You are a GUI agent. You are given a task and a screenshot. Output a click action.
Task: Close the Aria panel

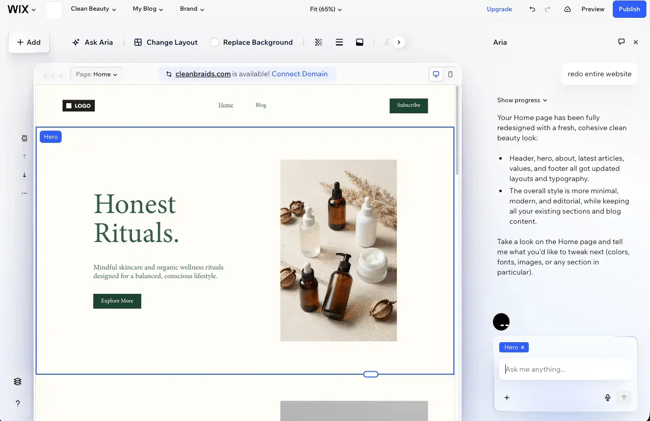635,42
